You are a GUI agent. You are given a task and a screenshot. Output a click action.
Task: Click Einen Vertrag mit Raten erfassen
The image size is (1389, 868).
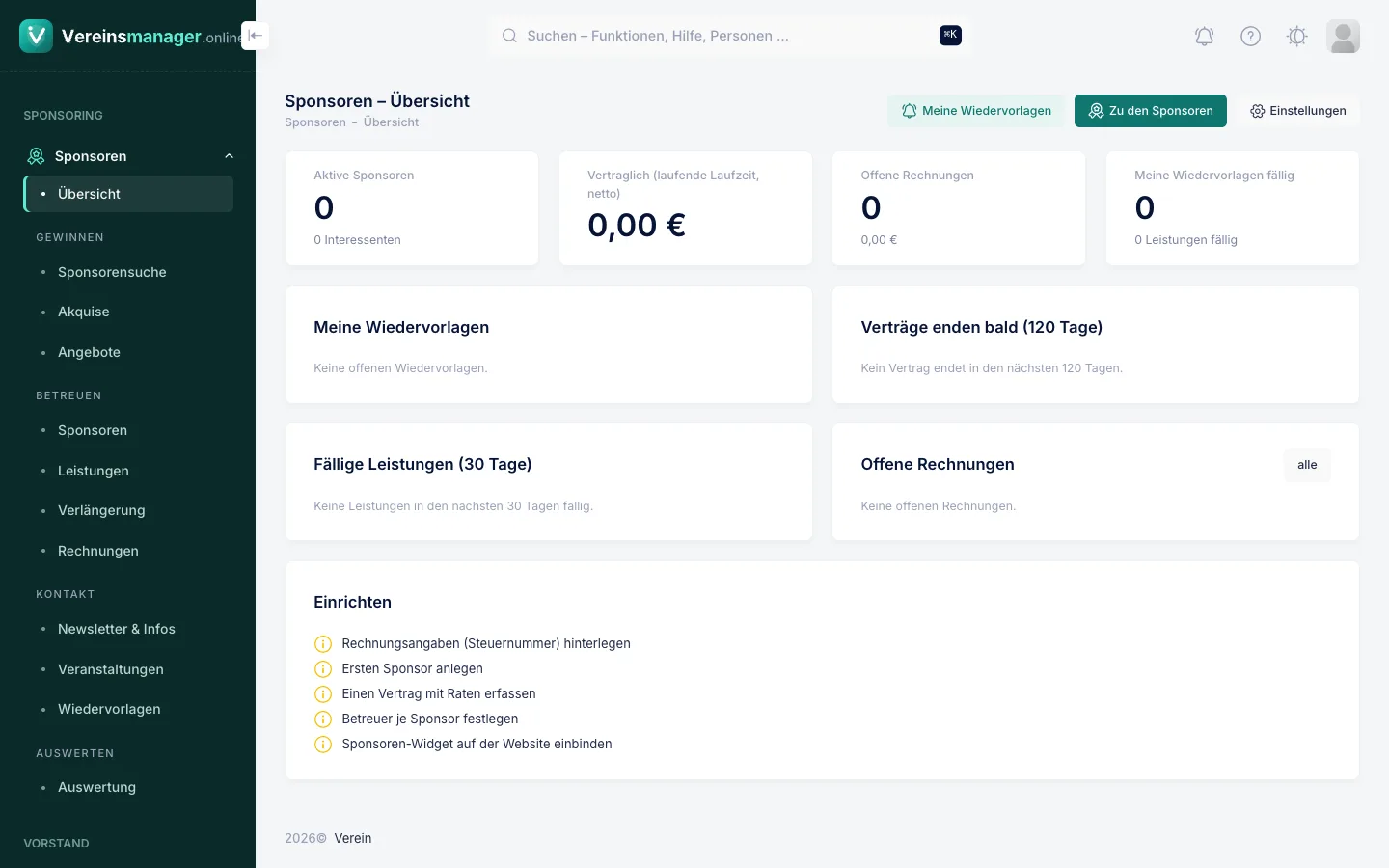(439, 694)
